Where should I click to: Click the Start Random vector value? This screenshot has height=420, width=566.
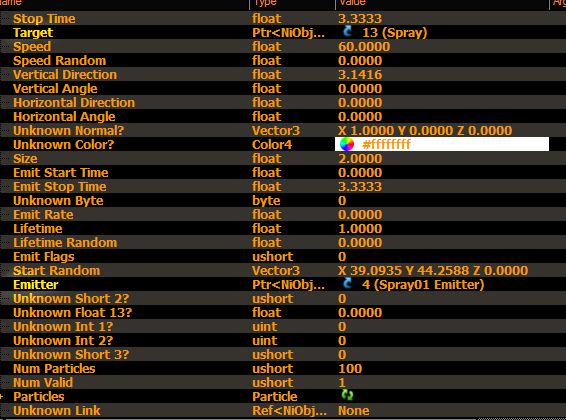tap(433, 271)
